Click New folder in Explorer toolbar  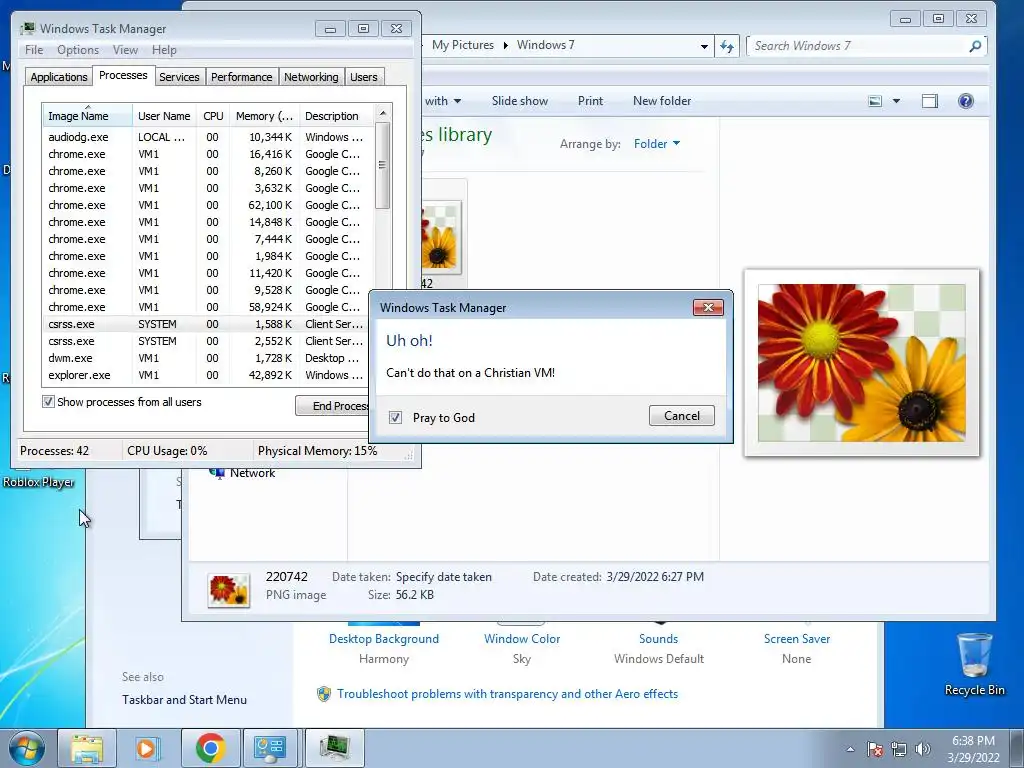point(662,101)
